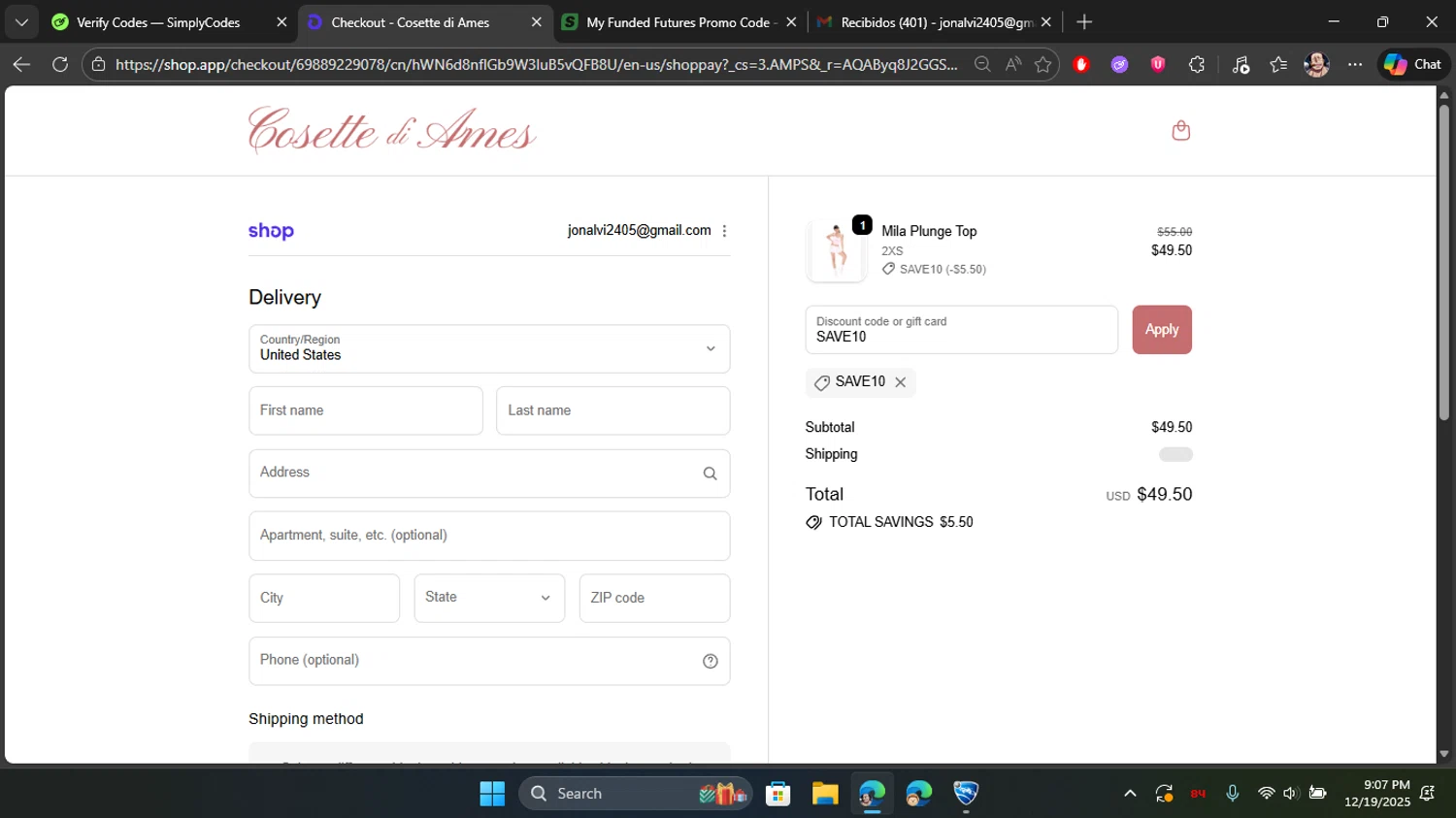Open the shopping bag cart icon

click(x=1180, y=130)
